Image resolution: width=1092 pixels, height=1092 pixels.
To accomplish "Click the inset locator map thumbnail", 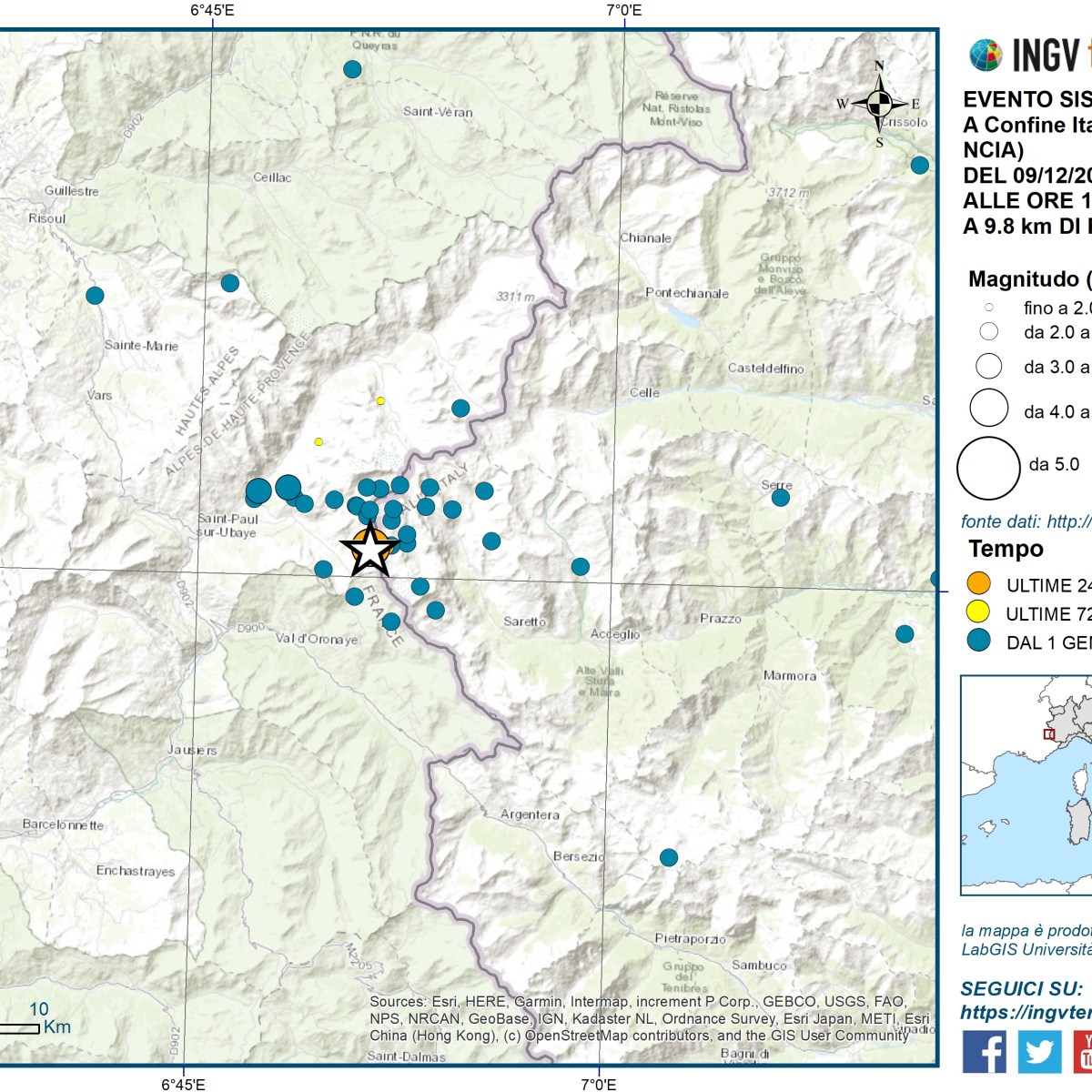I will click(1026, 784).
